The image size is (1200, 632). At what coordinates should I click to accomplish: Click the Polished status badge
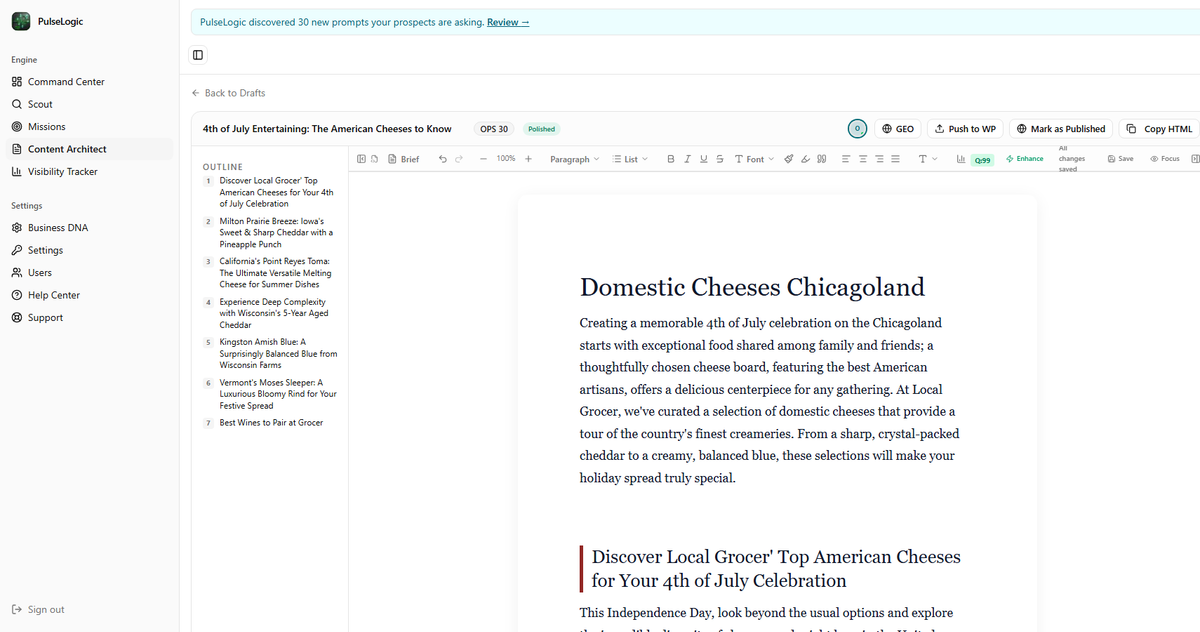click(x=541, y=129)
